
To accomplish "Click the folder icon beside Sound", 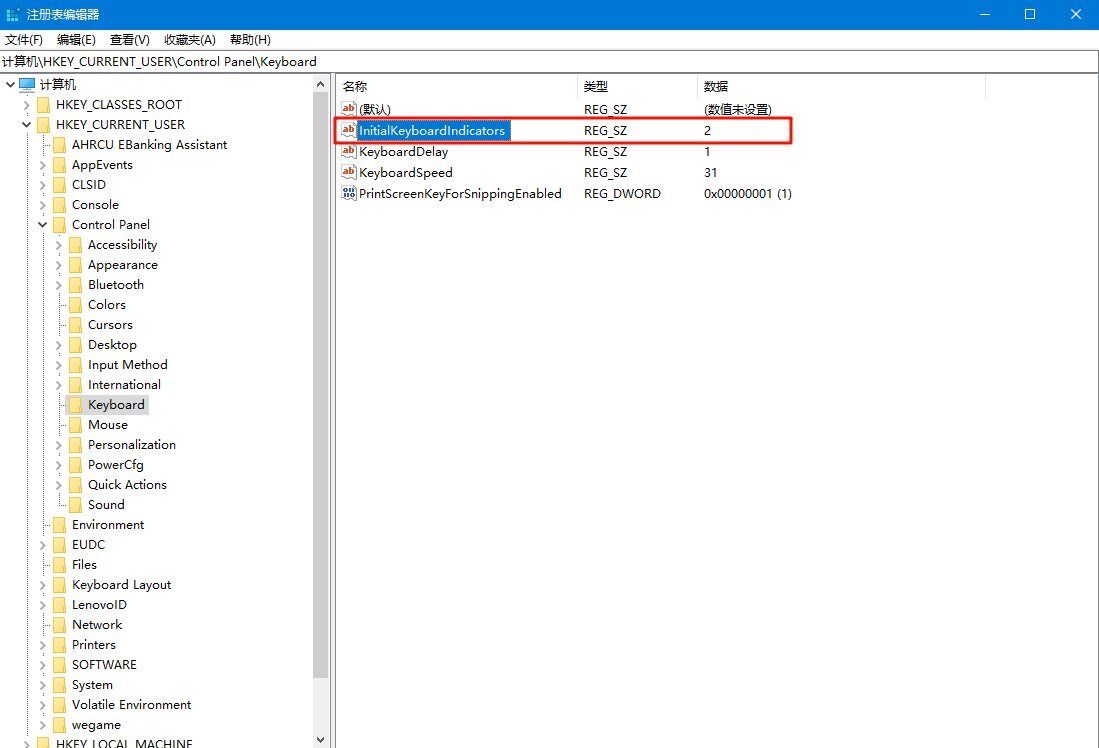I will pyautogui.click(x=76, y=505).
